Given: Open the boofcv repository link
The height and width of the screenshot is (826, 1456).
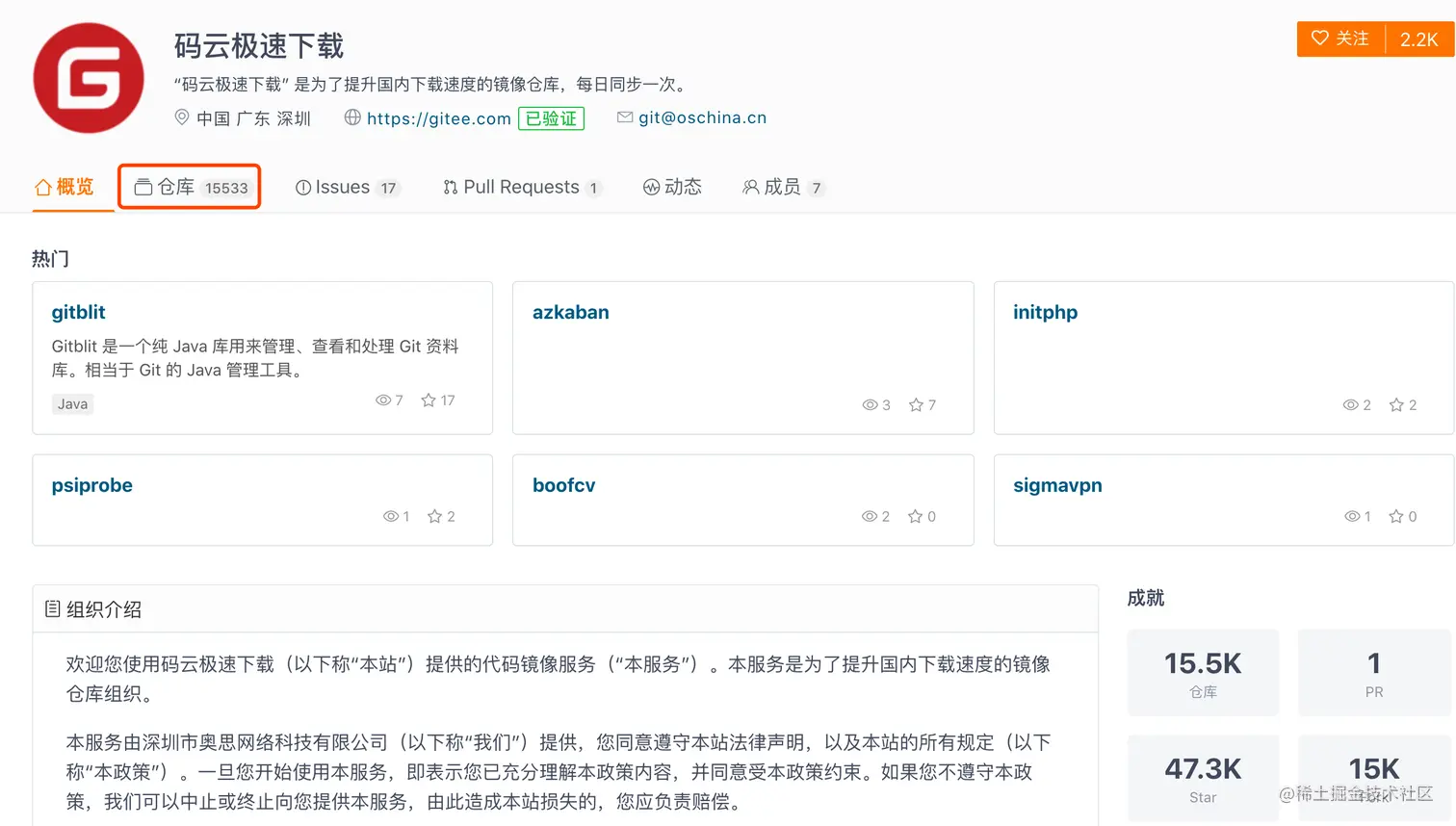Looking at the screenshot, I should [x=564, y=485].
